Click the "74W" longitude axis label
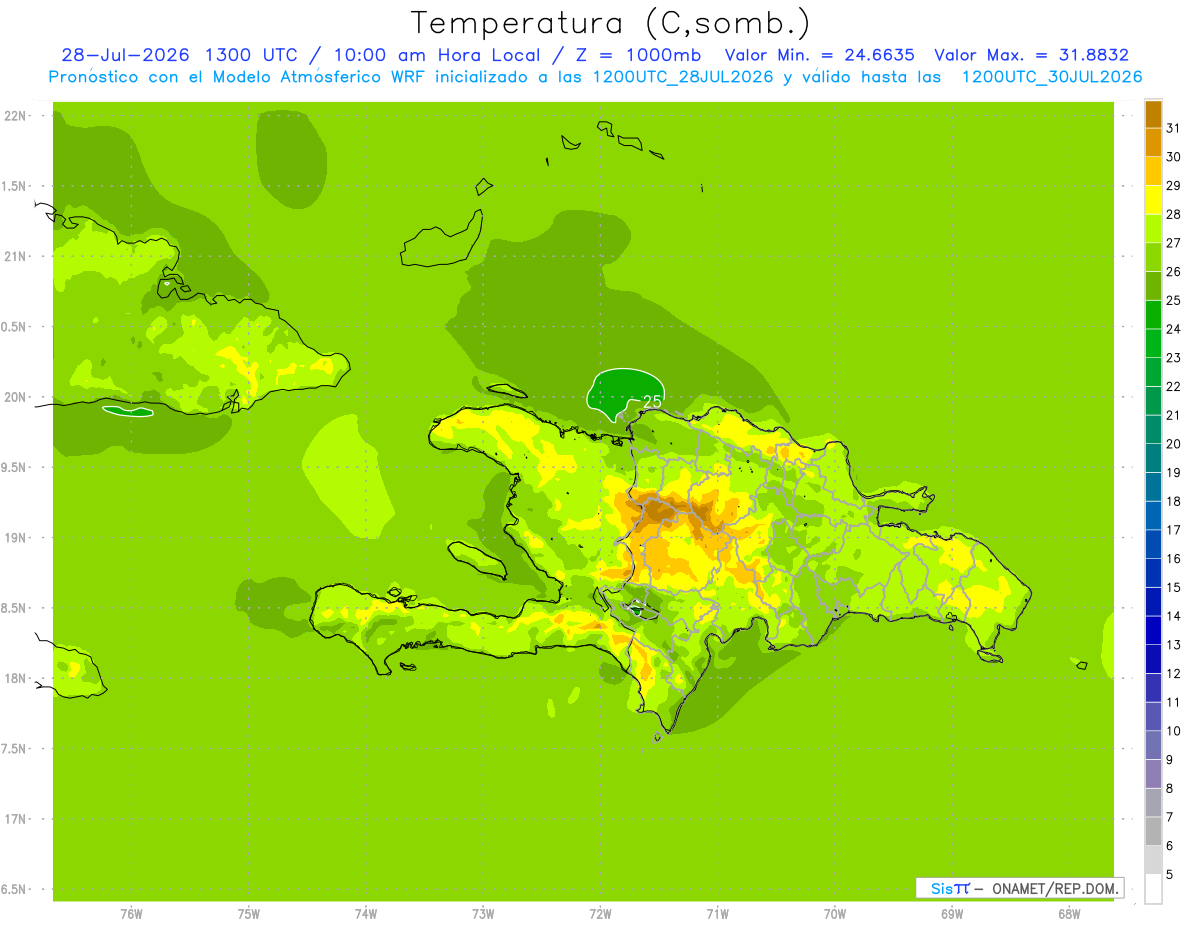Image resolution: width=1200 pixels, height=927 pixels. [x=366, y=914]
